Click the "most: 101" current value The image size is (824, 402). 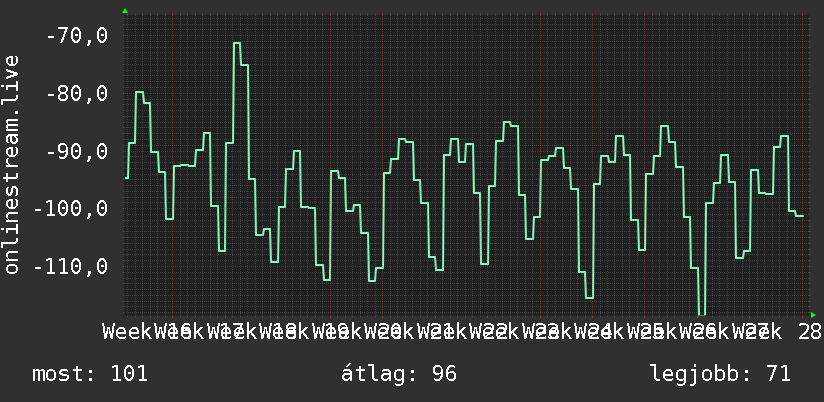tap(90, 374)
